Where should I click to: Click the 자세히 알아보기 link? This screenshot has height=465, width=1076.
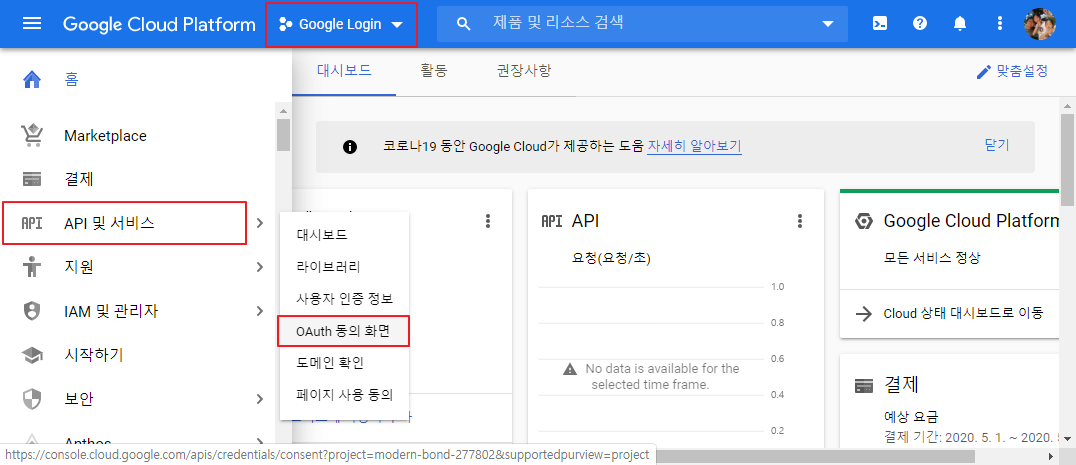pyautogui.click(x=694, y=147)
